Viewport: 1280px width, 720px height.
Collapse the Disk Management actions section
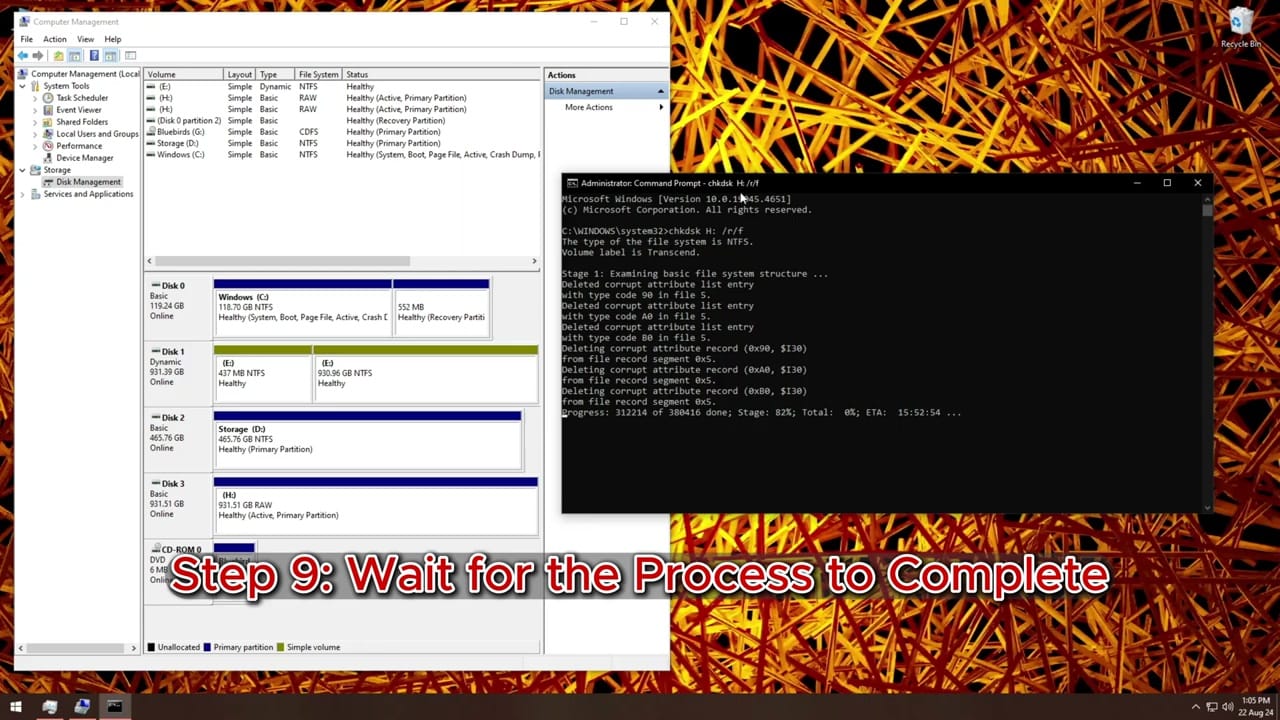[x=660, y=91]
